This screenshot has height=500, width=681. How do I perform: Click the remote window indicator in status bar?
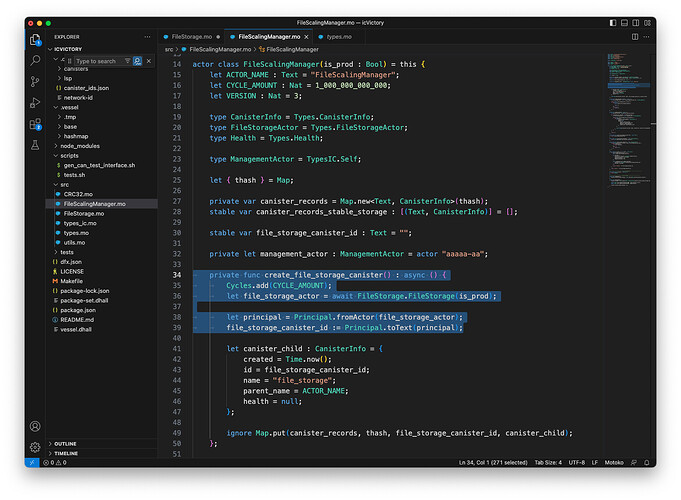(32, 463)
